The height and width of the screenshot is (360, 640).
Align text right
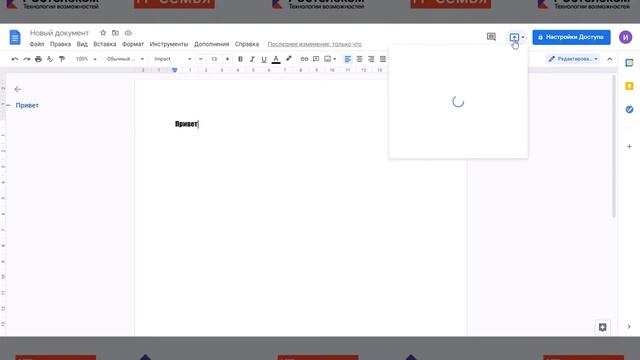[371, 59]
